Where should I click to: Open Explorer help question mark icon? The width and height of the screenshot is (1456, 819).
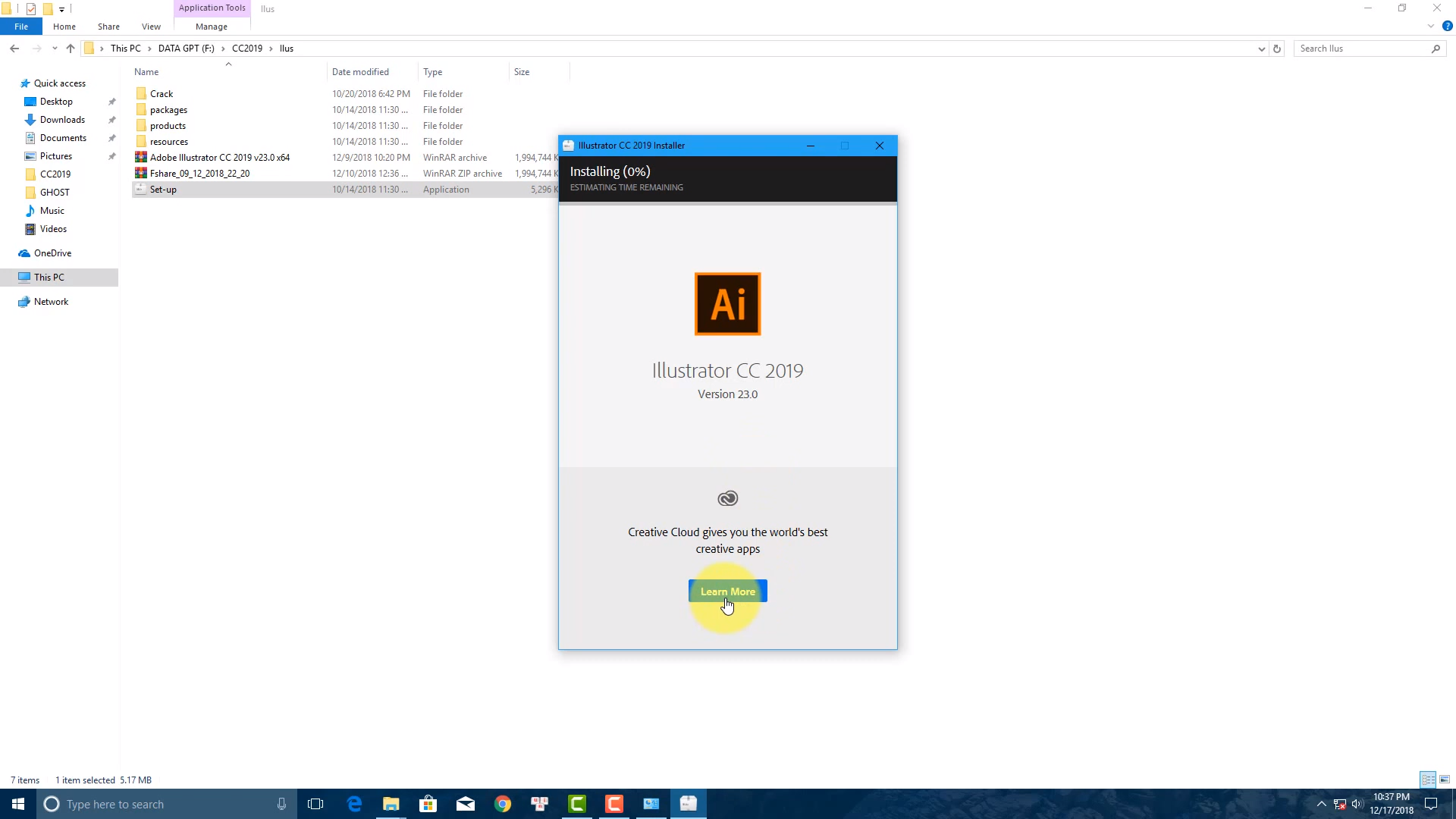click(x=1447, y=27)
